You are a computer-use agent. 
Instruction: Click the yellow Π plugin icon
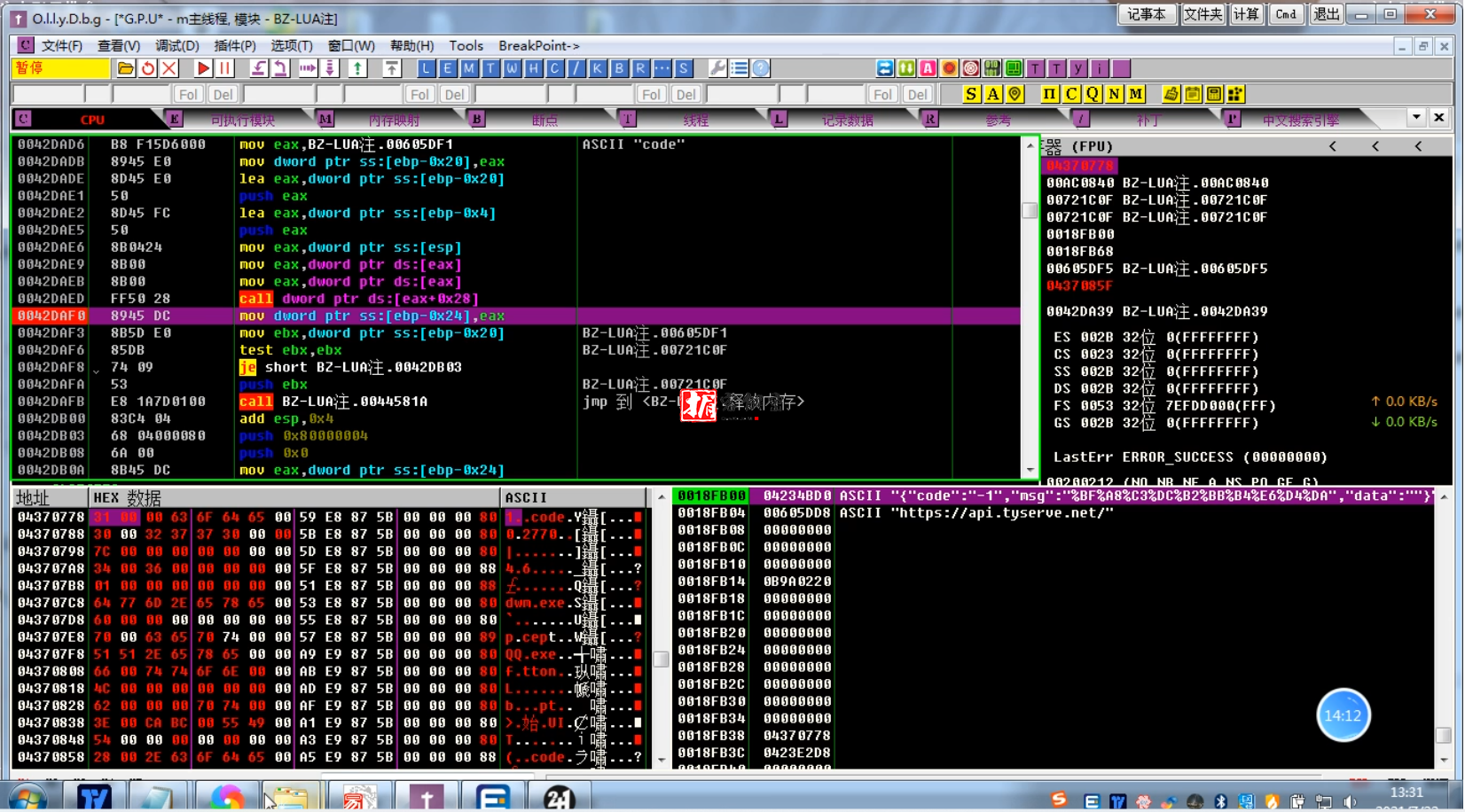1050,94
